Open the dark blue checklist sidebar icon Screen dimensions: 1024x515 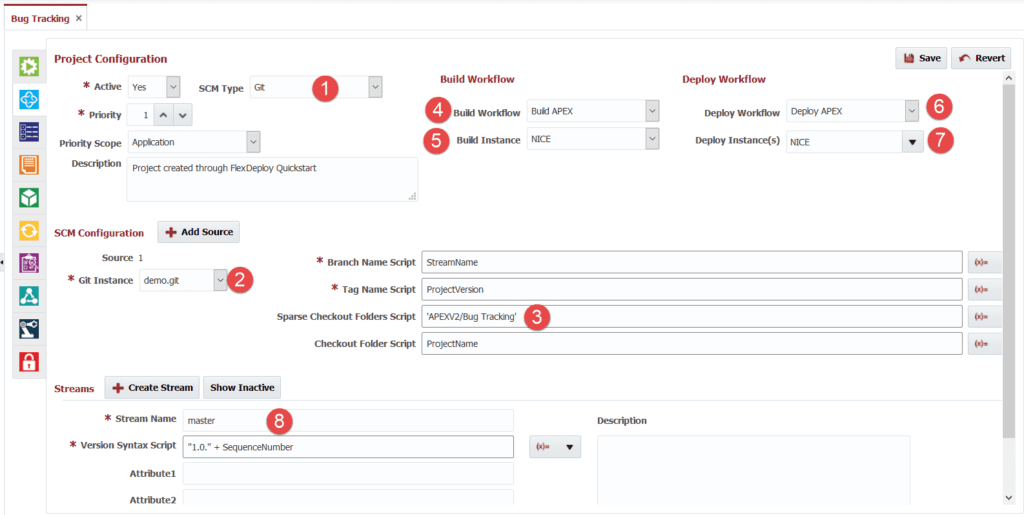29,132
